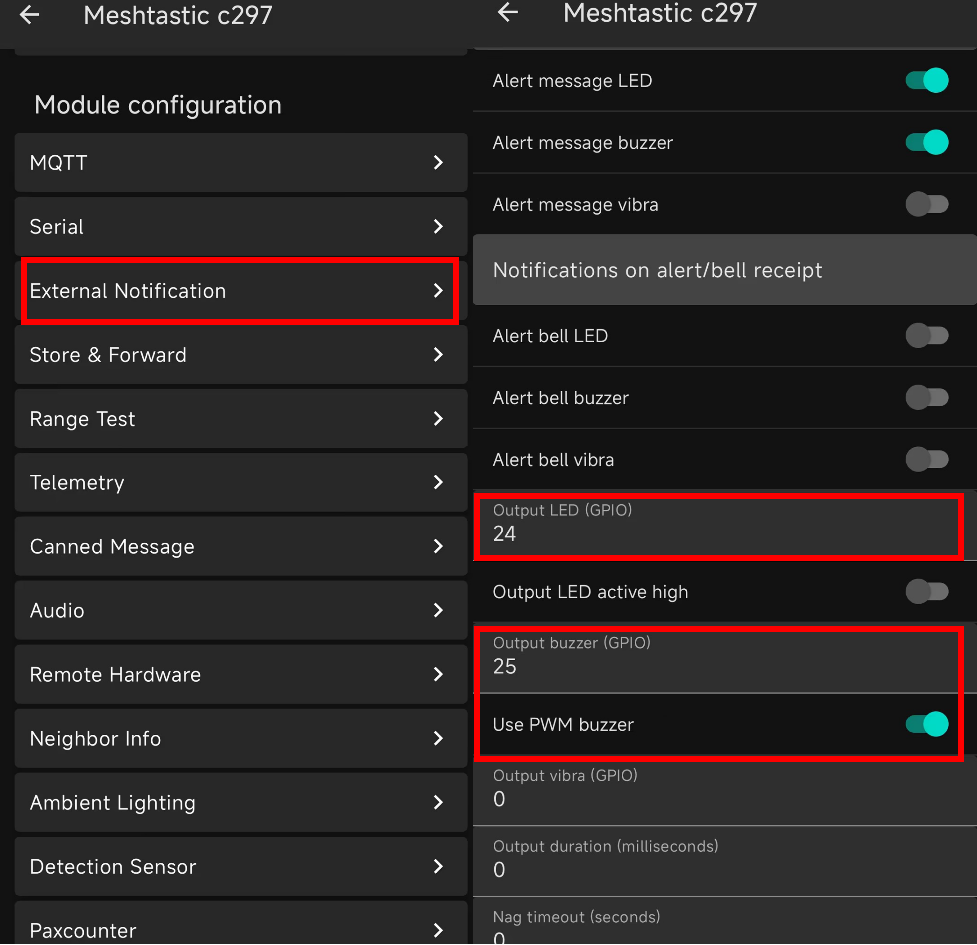Click right 'Meshtastic c297' title
Screen dimensions: 977x945
(x=660, y=13)
